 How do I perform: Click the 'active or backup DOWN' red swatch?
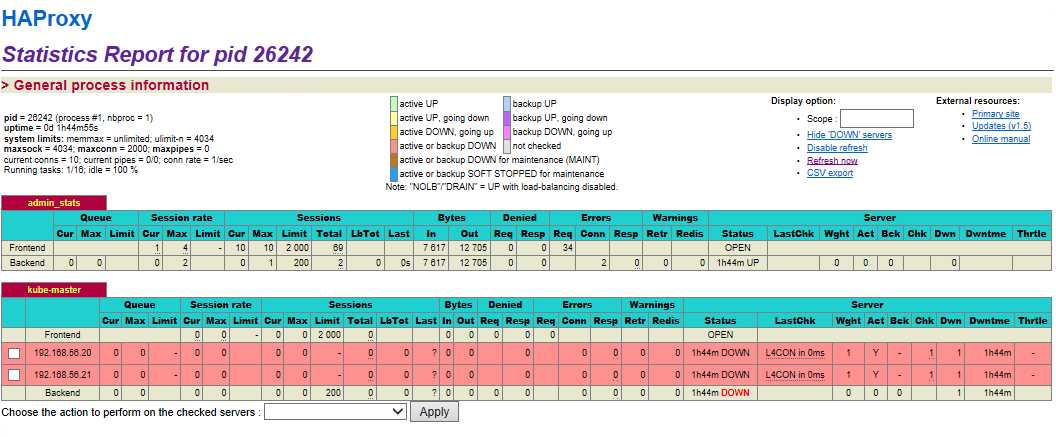pyautogui.click(x=394, y=145)
